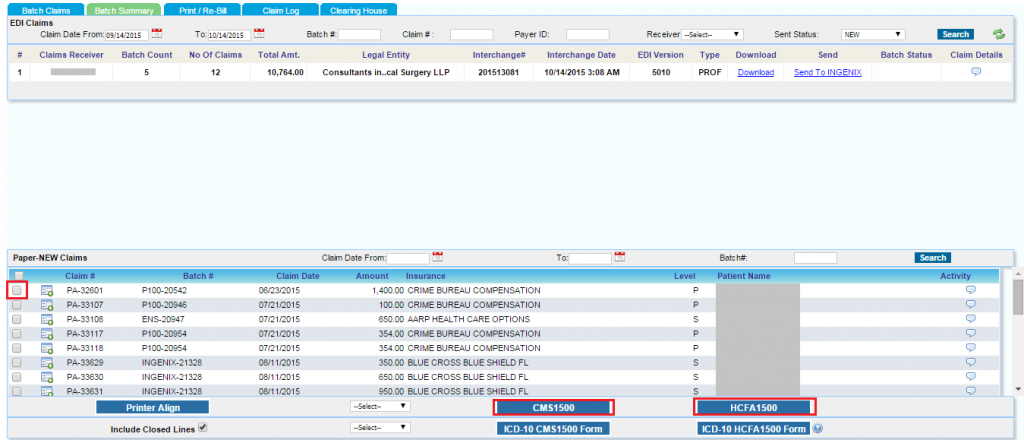Viewport: 1024px width, 440px height.
Task: Click the Download link for batch 1
Action: (x=756, y=72)
